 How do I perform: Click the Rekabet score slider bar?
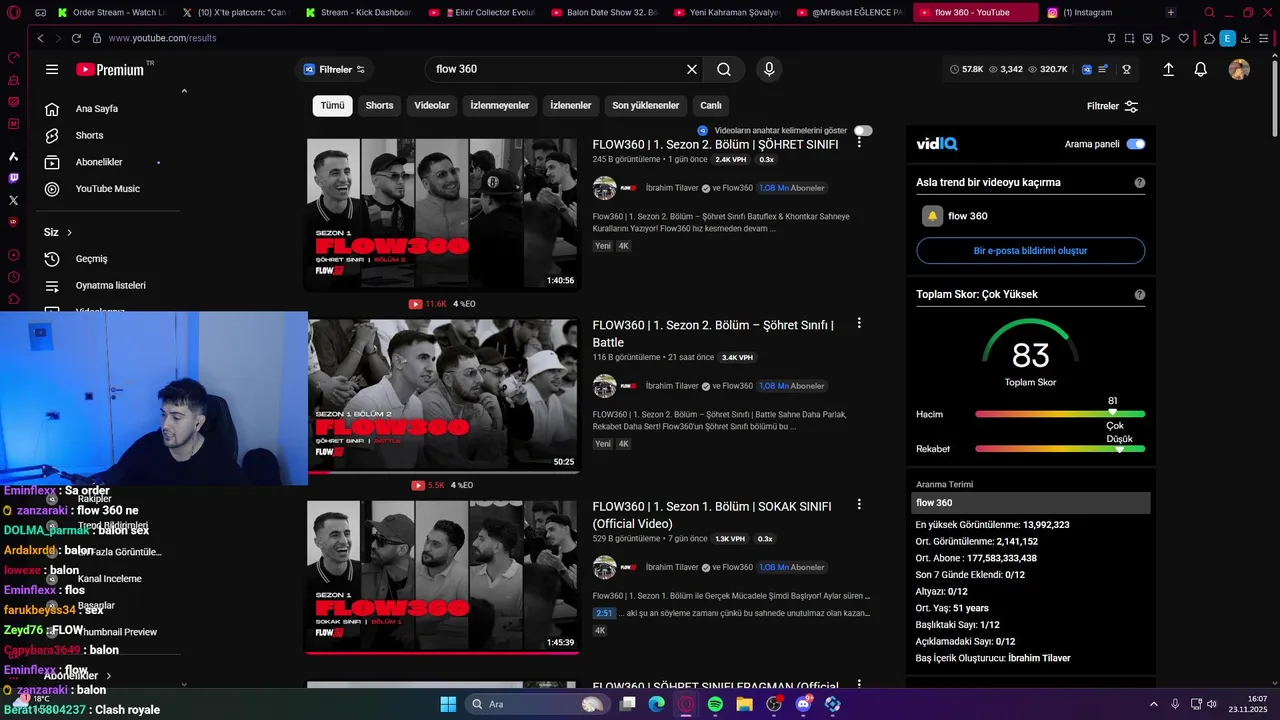tap(1060, 449)
